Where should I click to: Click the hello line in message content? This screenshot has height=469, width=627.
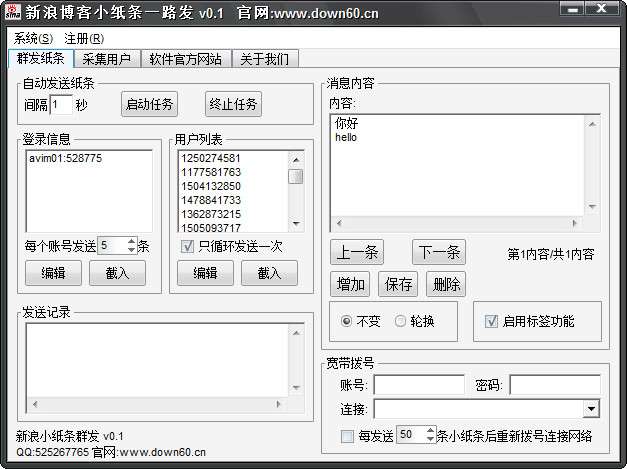[x=346, y=137]
